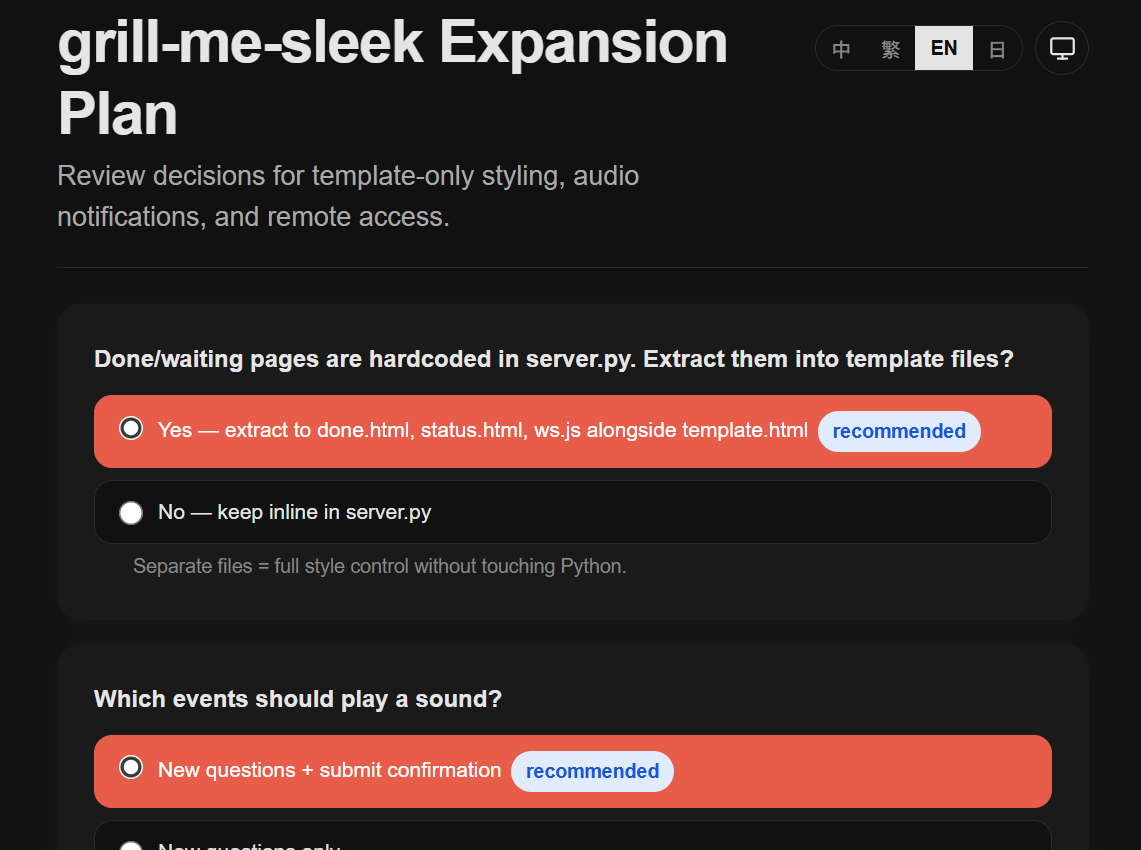Click the recommended badge on the sound option
1141x850 pixels.
[x=592, y=771]
